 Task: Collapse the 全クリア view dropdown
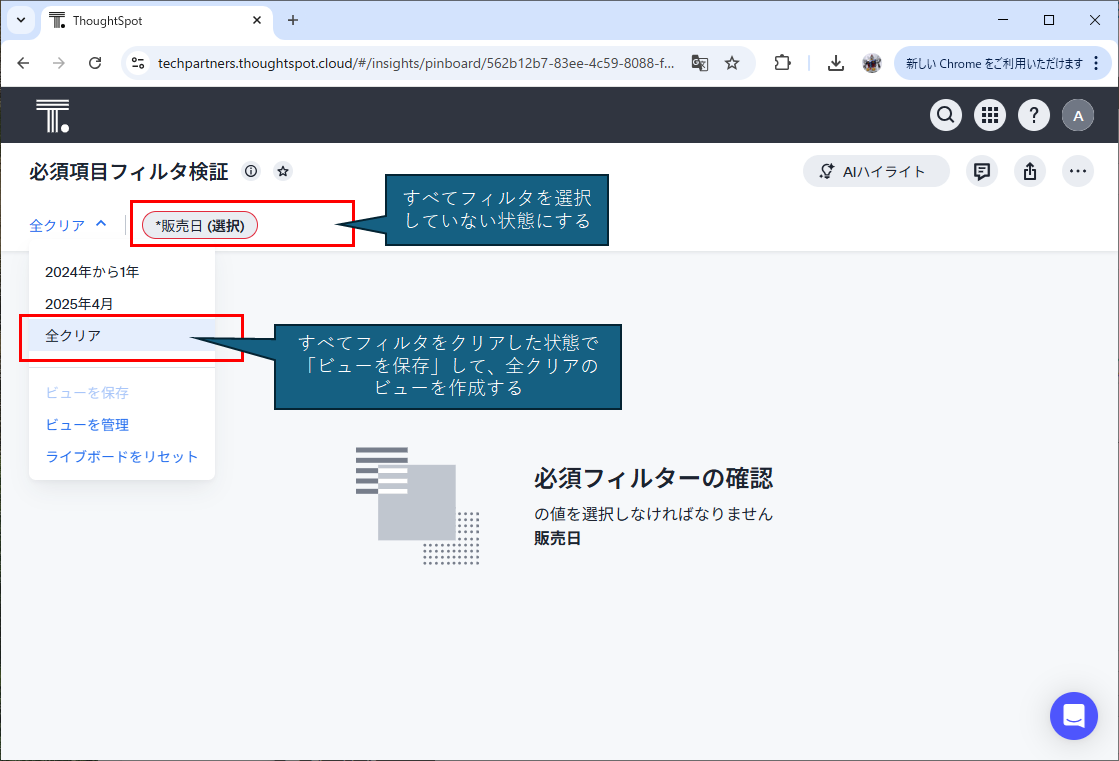68,225
